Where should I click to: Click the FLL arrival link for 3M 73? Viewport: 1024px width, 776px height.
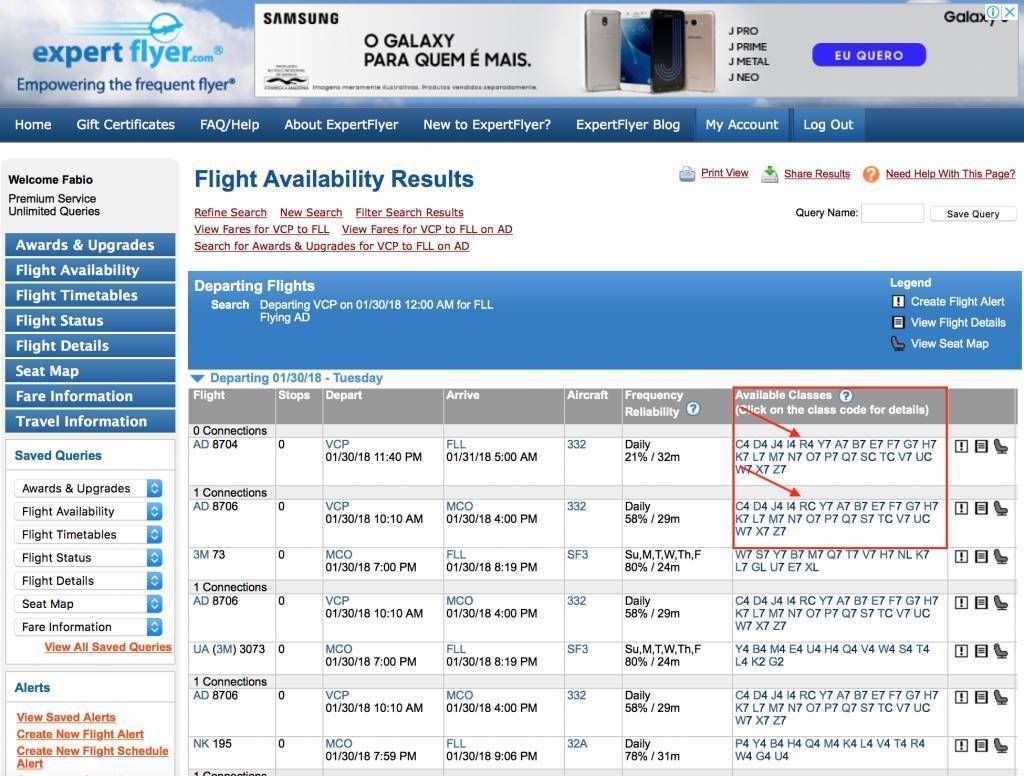pos(456,555)
